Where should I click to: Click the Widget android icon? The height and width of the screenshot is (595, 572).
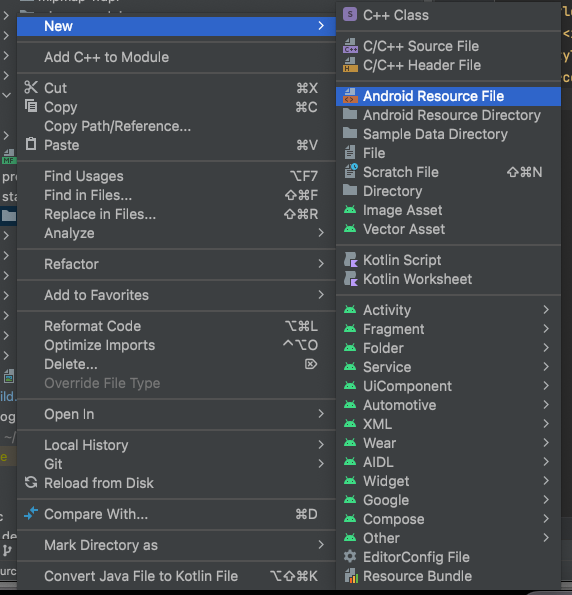350,480
